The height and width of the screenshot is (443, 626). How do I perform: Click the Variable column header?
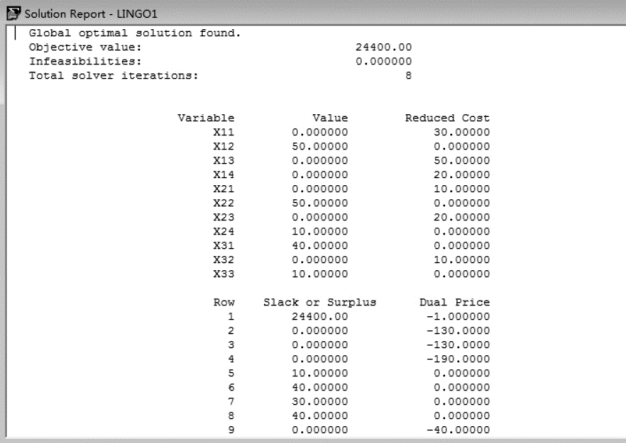coord(205,118)
